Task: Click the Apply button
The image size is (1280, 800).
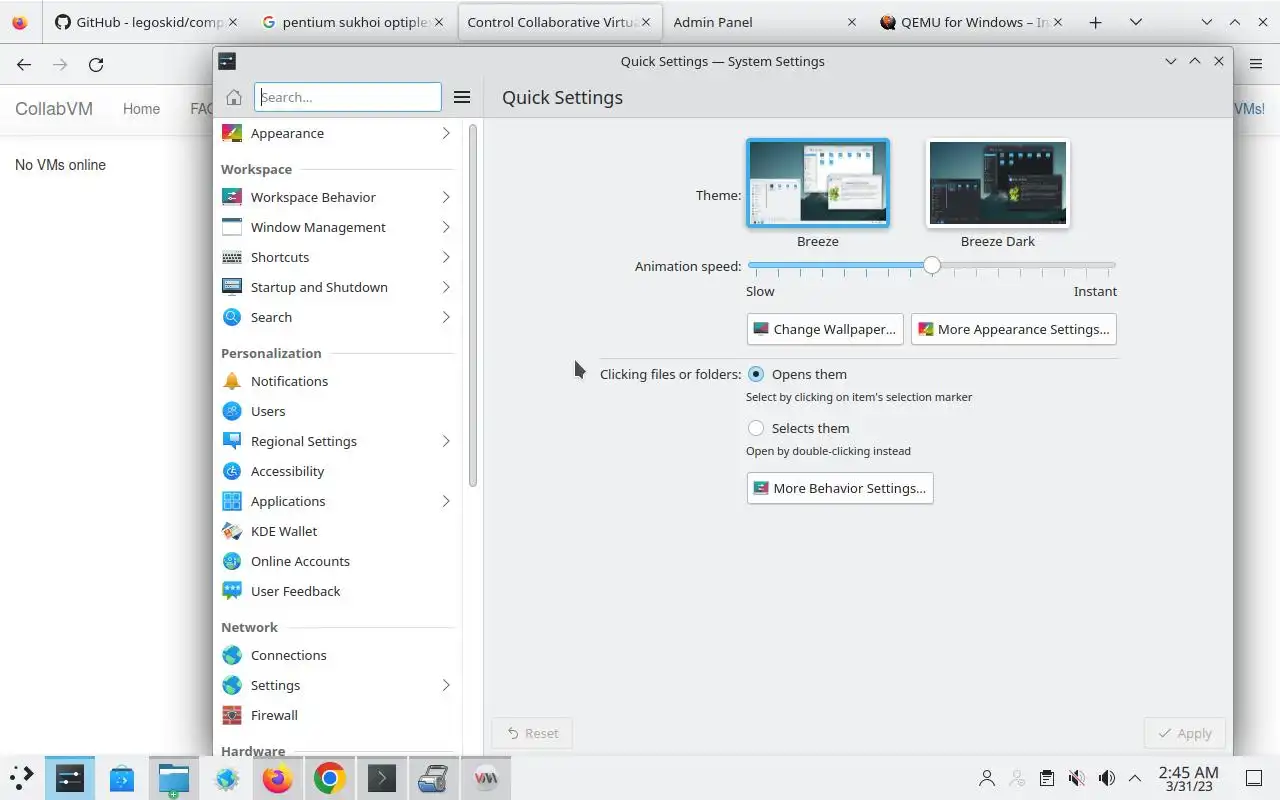Action: (1184, 733)
